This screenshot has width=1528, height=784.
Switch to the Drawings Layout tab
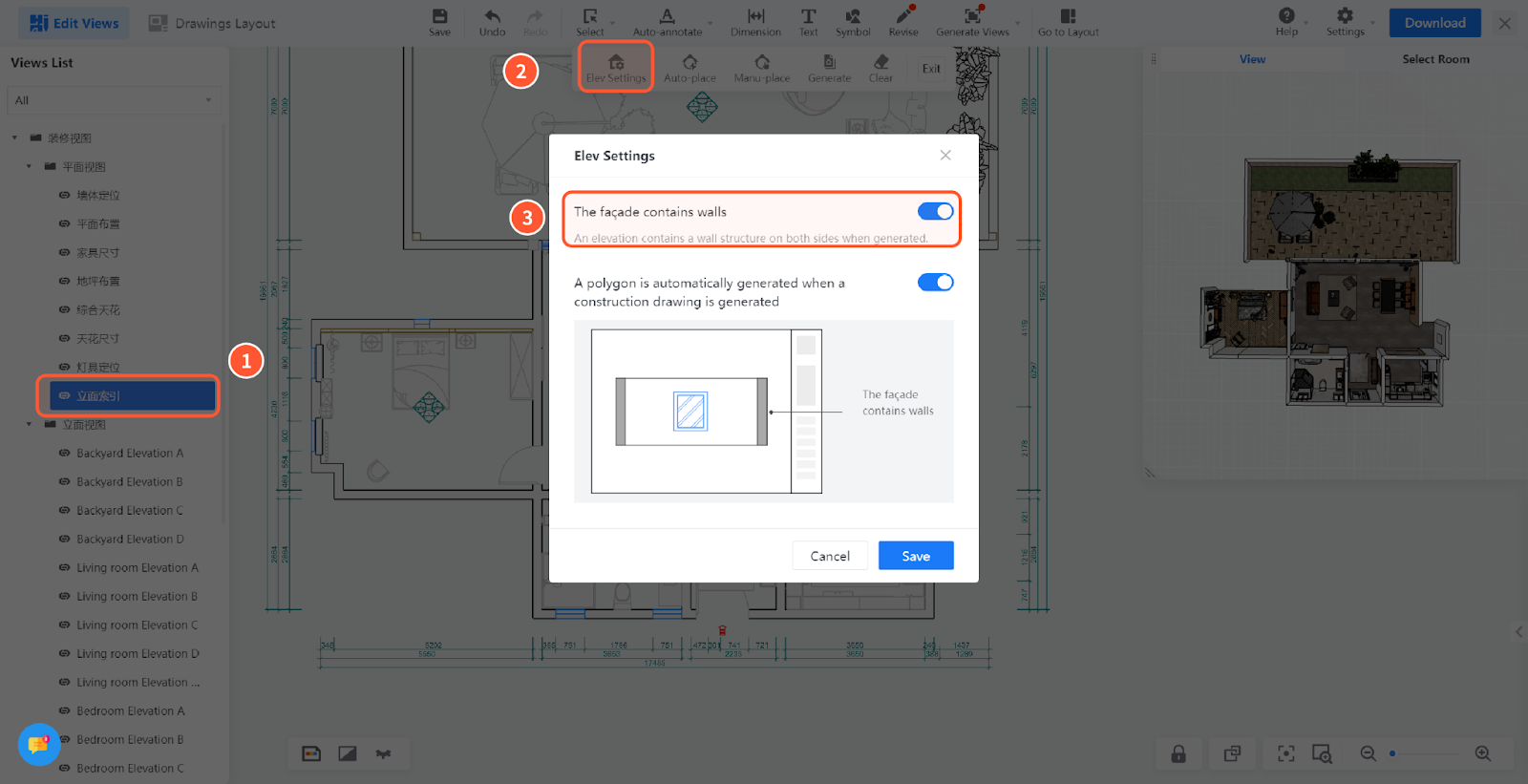[212, 23]
